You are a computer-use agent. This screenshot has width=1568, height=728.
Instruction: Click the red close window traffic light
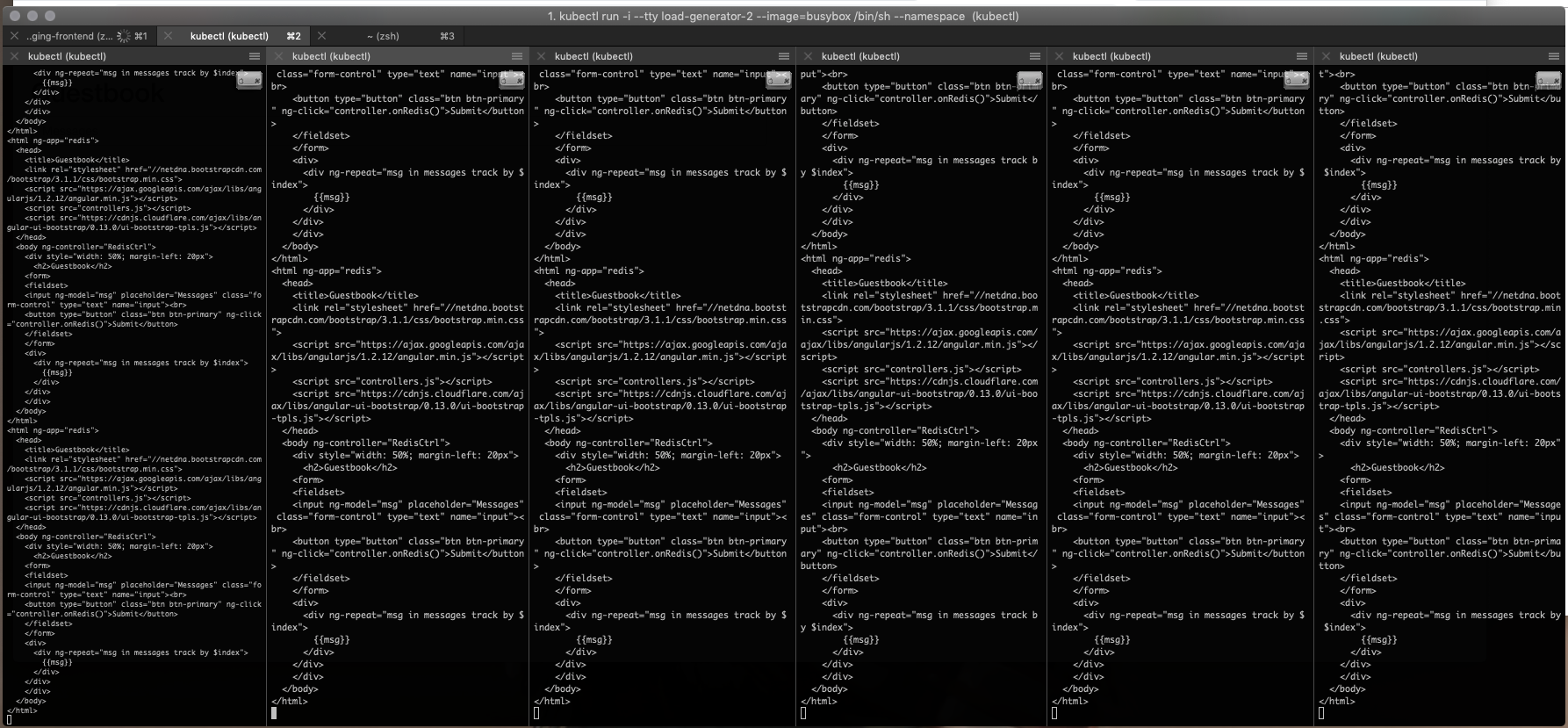click(x=15, y=16)
